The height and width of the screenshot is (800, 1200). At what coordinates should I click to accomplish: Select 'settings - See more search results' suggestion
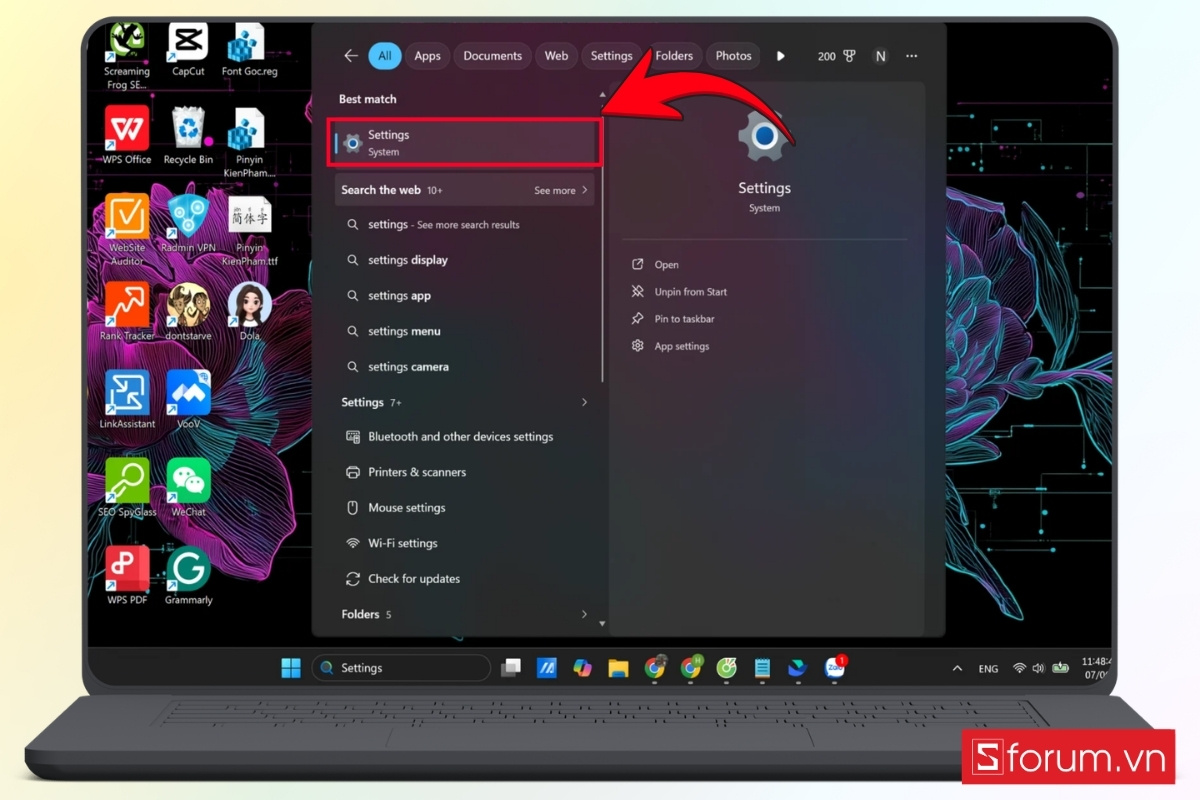click(x=467, y=225)
